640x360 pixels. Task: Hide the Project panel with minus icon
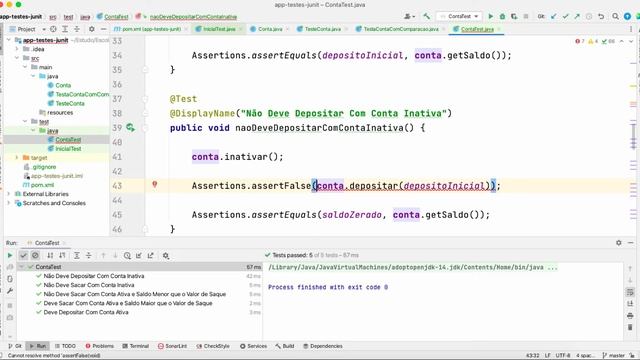(x=103, y=29)
